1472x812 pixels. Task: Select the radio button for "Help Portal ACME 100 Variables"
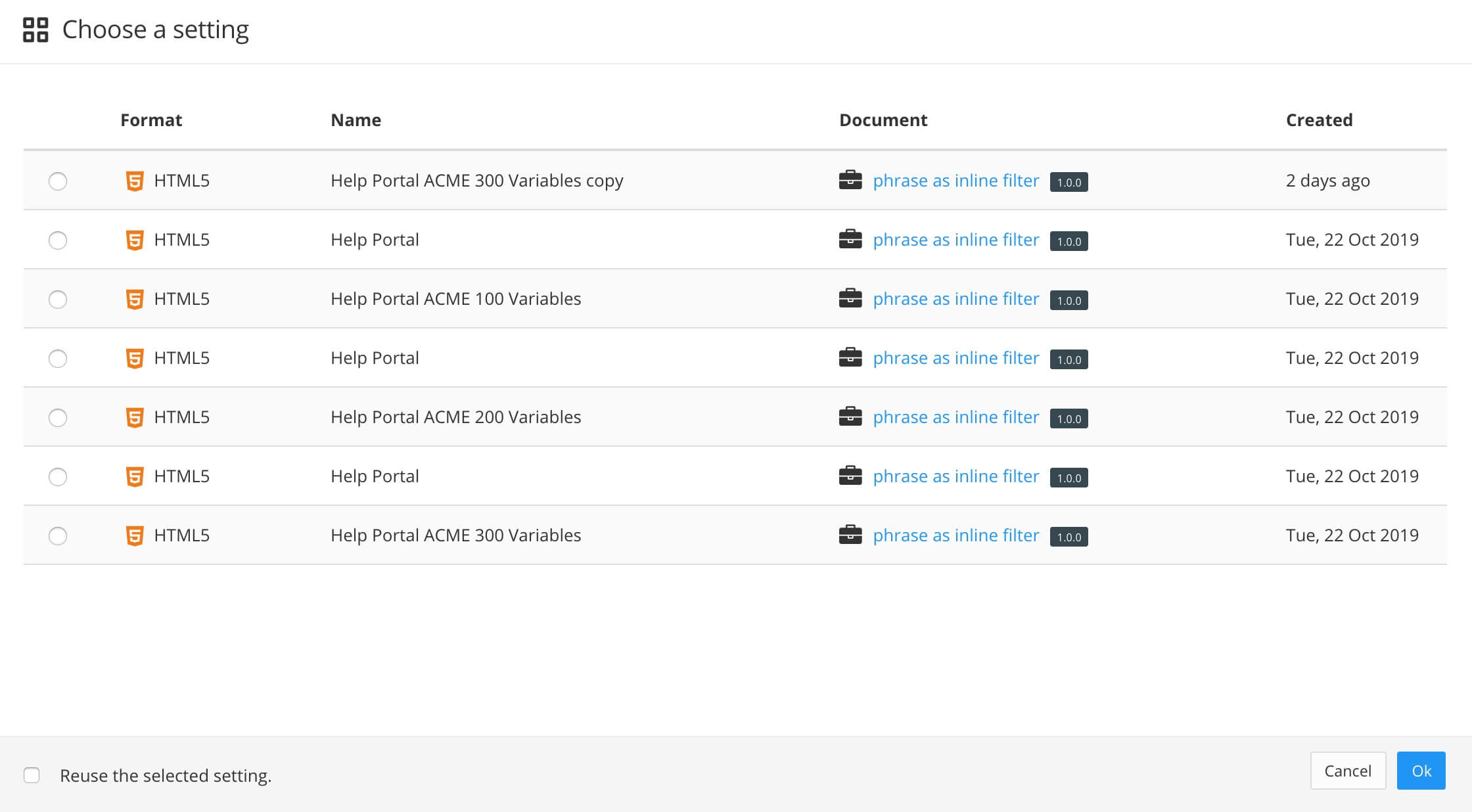coord(58,300)
